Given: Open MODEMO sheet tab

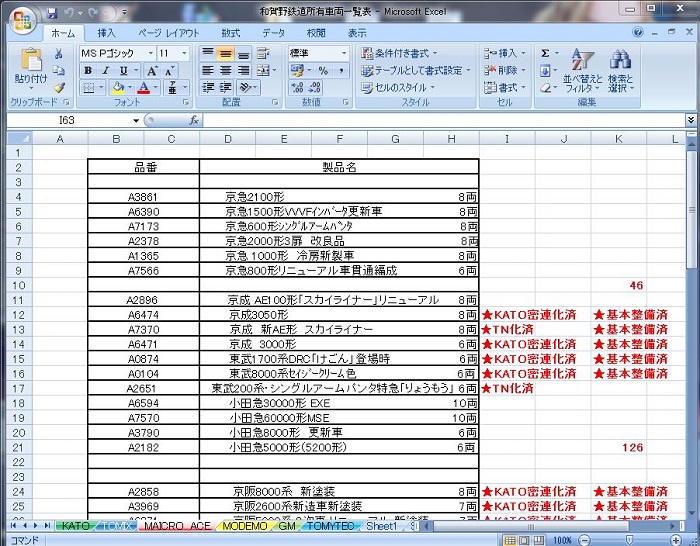Looking at the screenshot, I should [x=244, y=526].
